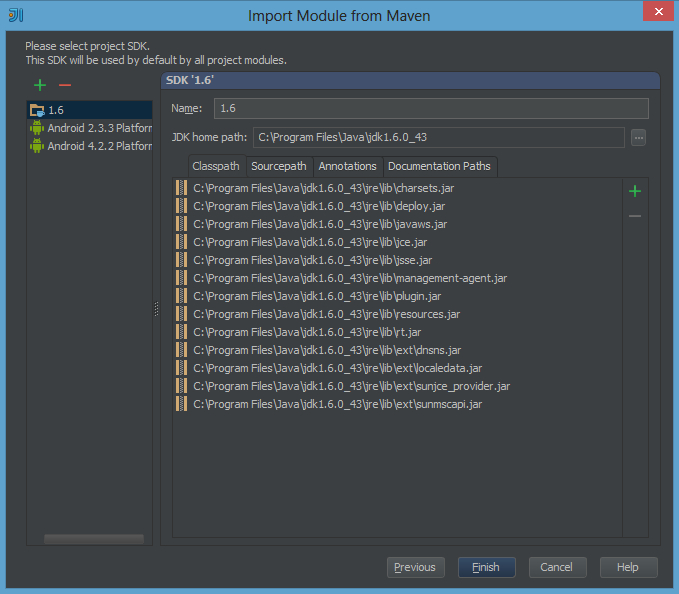
Task: Click the jar icon next to jce.jar
Action: pos(181,242)
